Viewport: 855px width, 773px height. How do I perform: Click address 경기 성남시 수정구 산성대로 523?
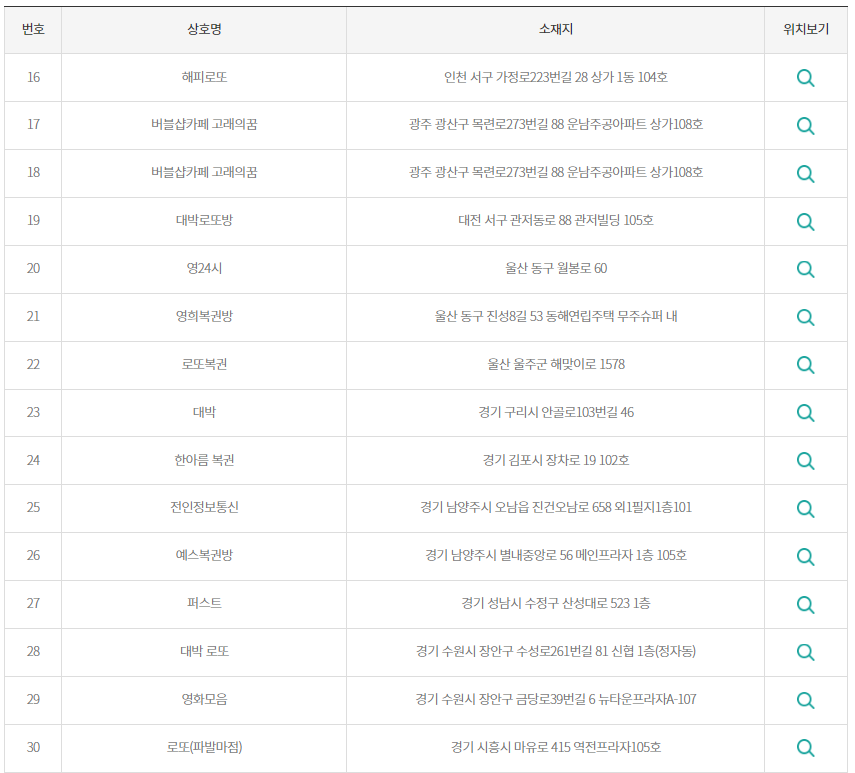(555, 603)
